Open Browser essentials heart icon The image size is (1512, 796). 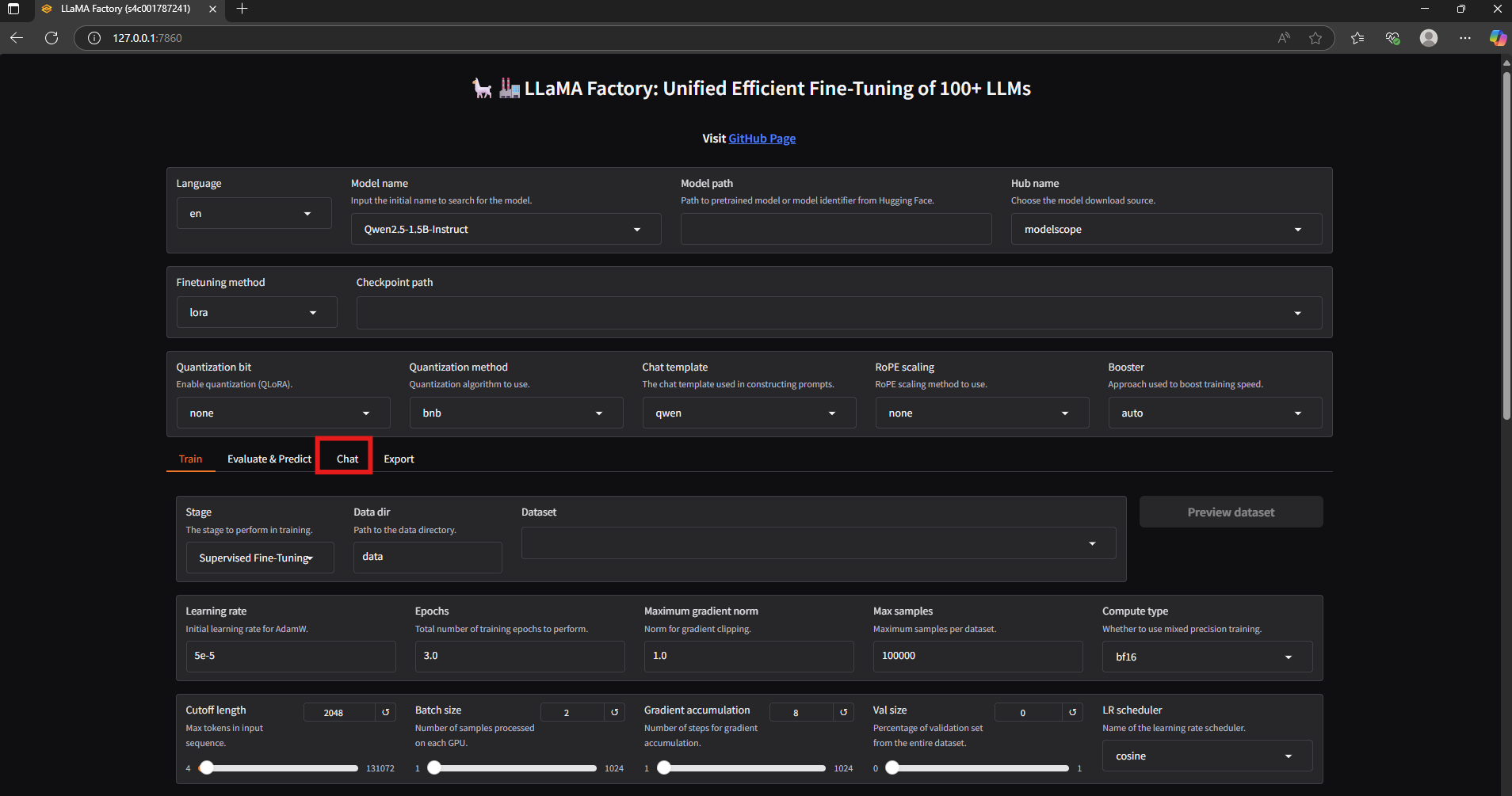(x=1392, y=38)
